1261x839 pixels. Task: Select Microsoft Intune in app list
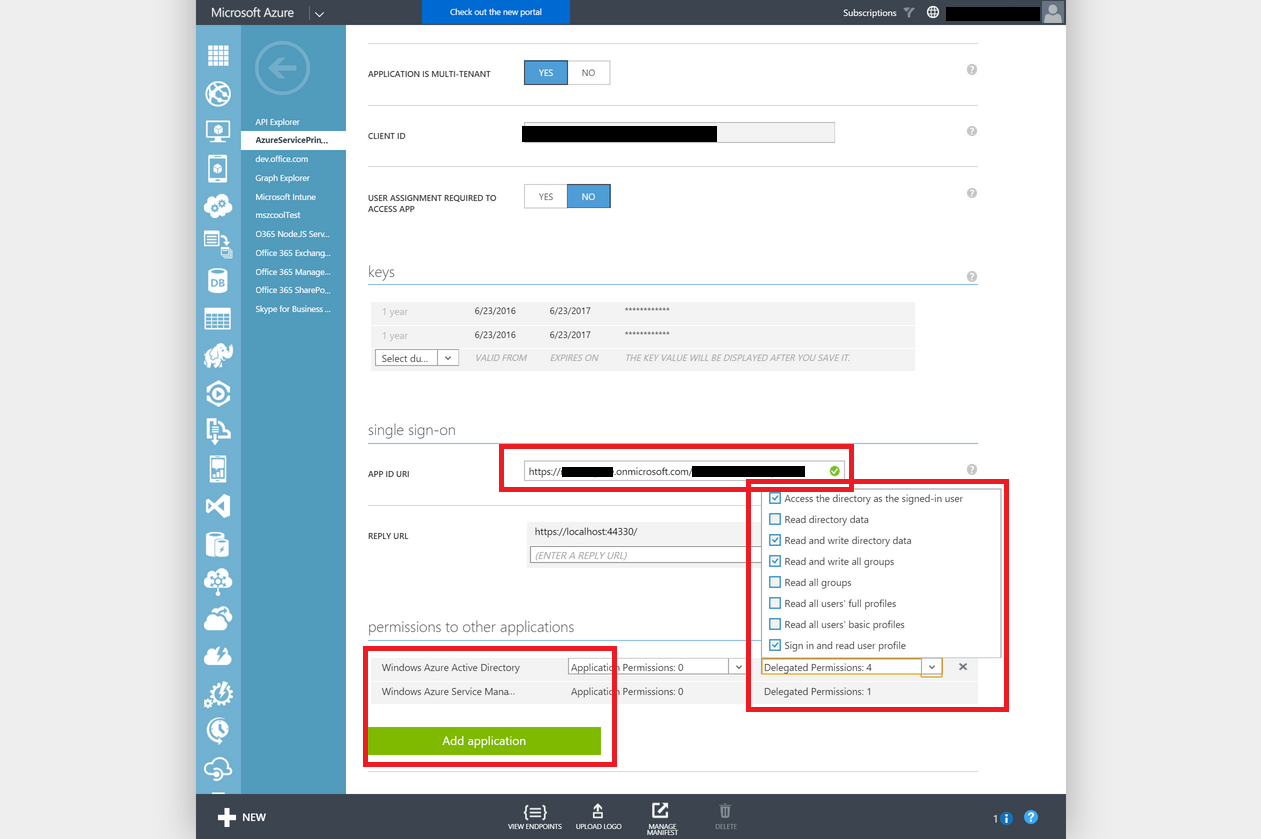point(286,197)
